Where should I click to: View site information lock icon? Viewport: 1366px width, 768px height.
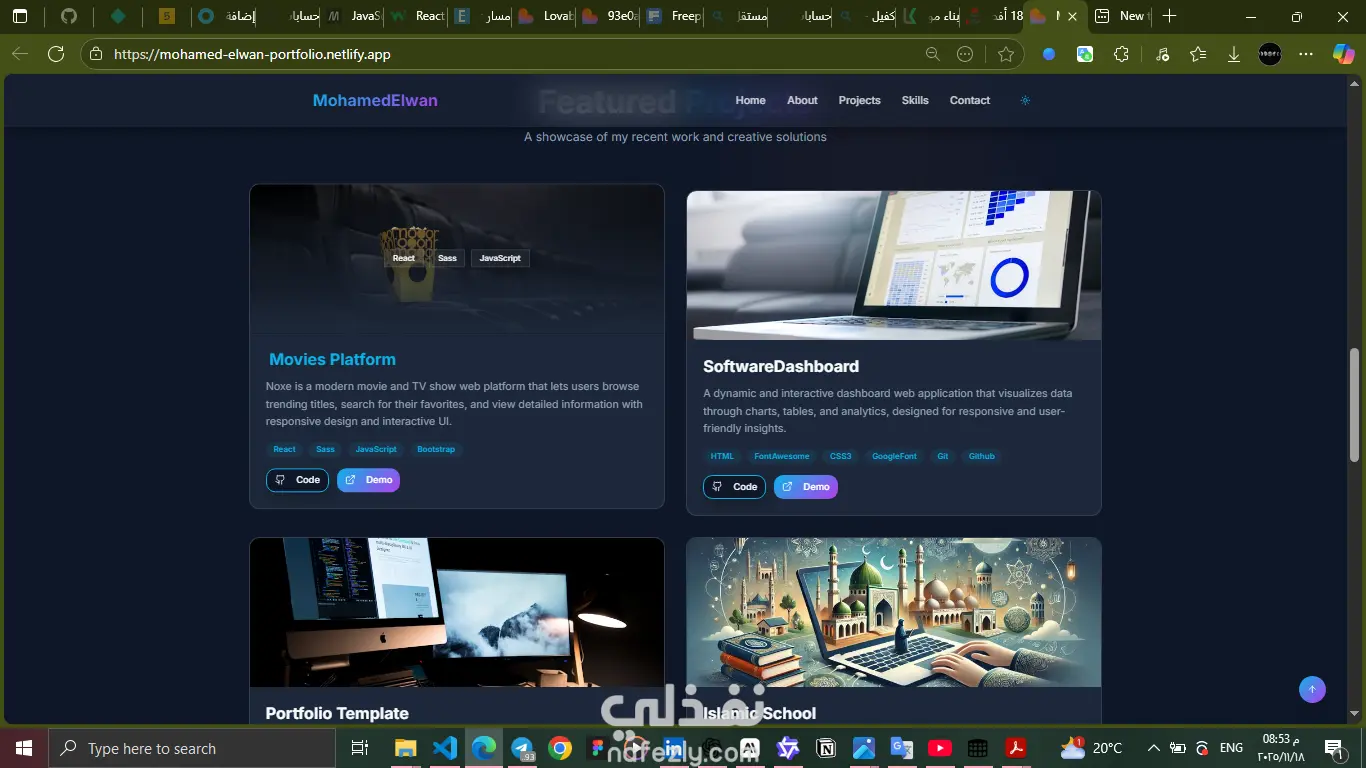(x=96, y=54)
